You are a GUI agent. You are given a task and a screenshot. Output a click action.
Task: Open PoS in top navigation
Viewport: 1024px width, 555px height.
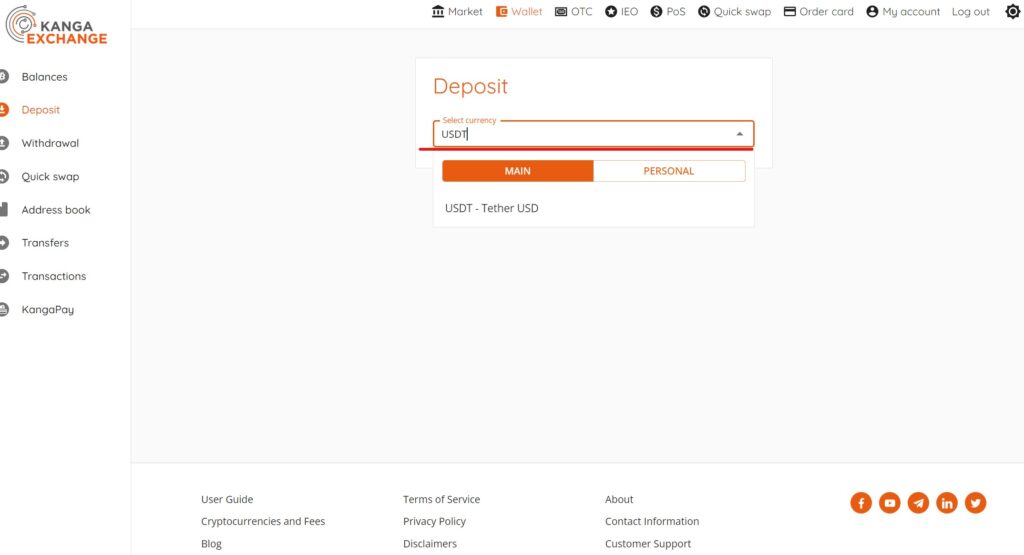(x=676, y=12)
